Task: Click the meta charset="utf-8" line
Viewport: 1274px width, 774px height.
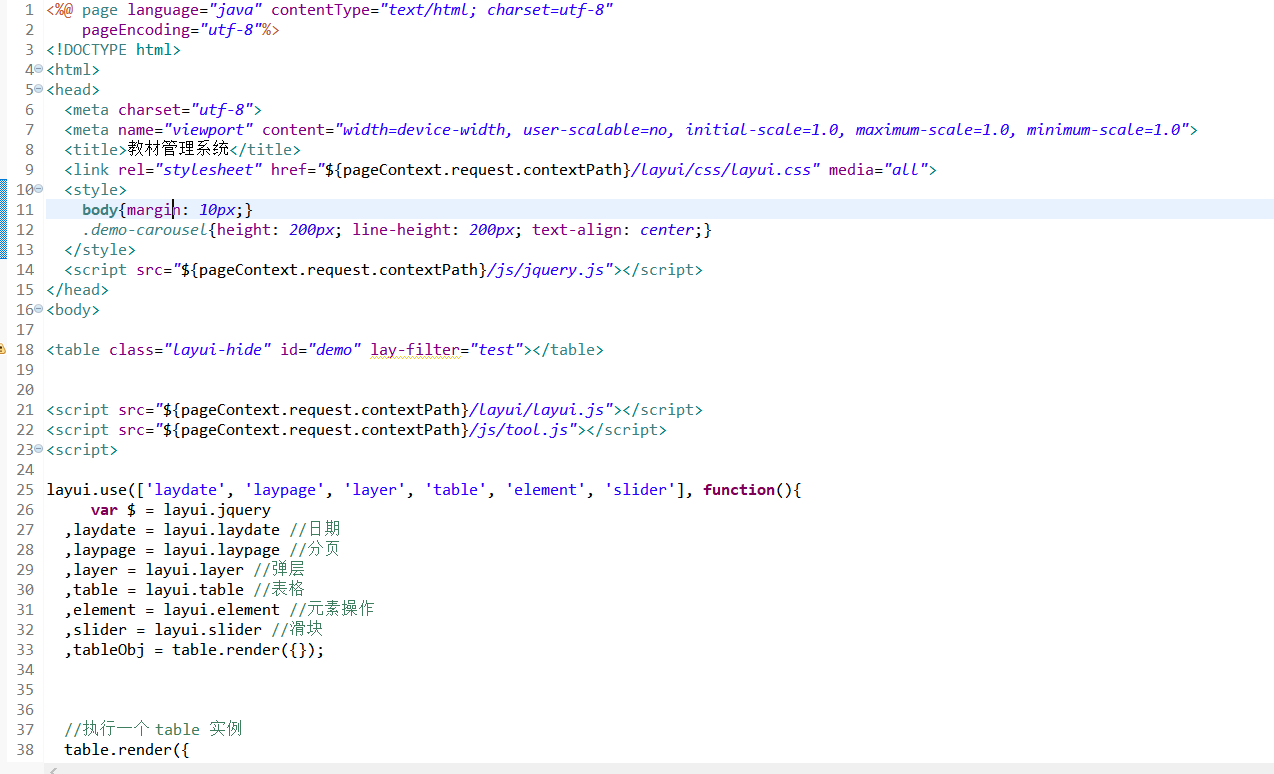Action: 163,109
